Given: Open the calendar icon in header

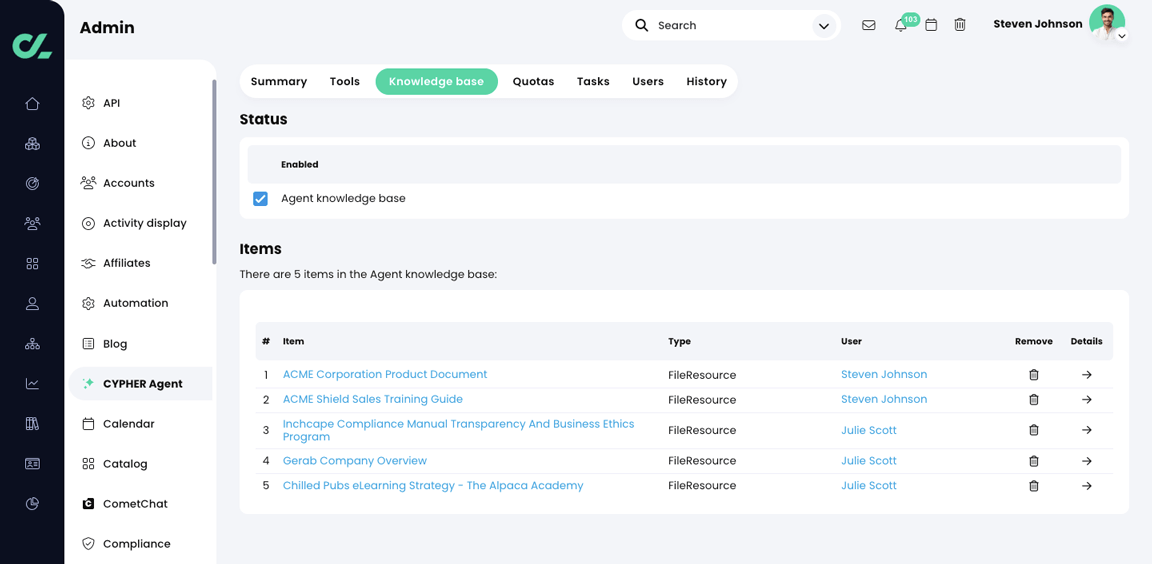Looking at the screenshot, I should [931, 25].
